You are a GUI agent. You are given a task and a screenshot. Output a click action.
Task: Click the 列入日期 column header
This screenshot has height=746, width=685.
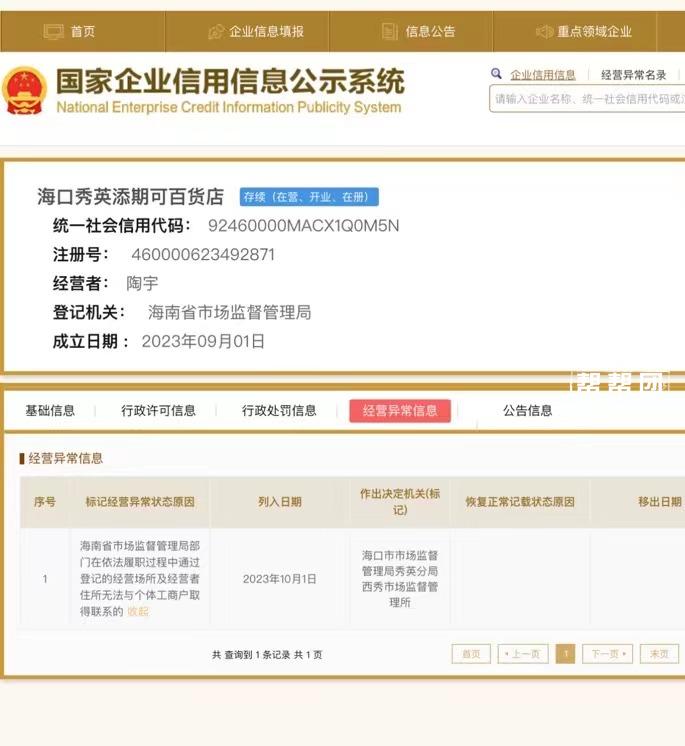point(280,502)
